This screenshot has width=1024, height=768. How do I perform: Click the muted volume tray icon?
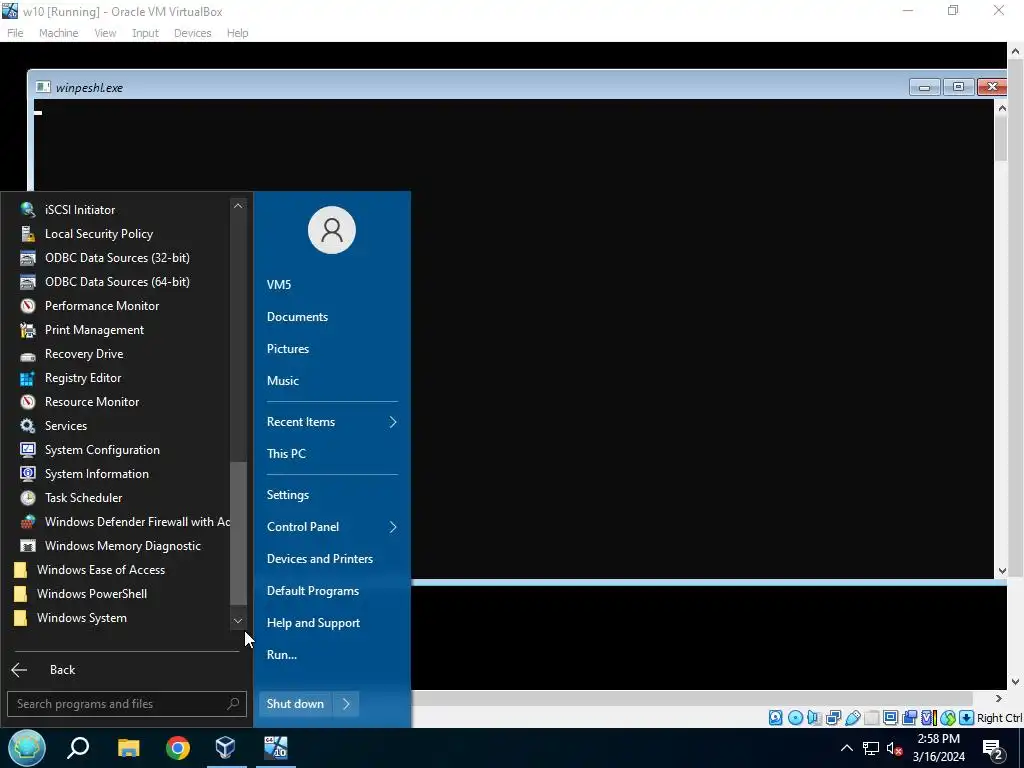click(x=894, y=748)
